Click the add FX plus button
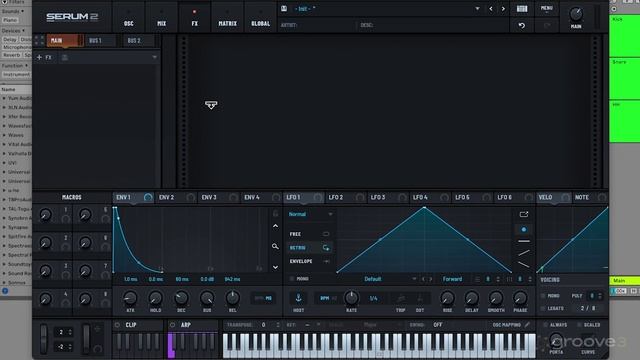Image resolution: width=640 pixels, height=360 pixels. pyautogui.click(x=39, y=58)
